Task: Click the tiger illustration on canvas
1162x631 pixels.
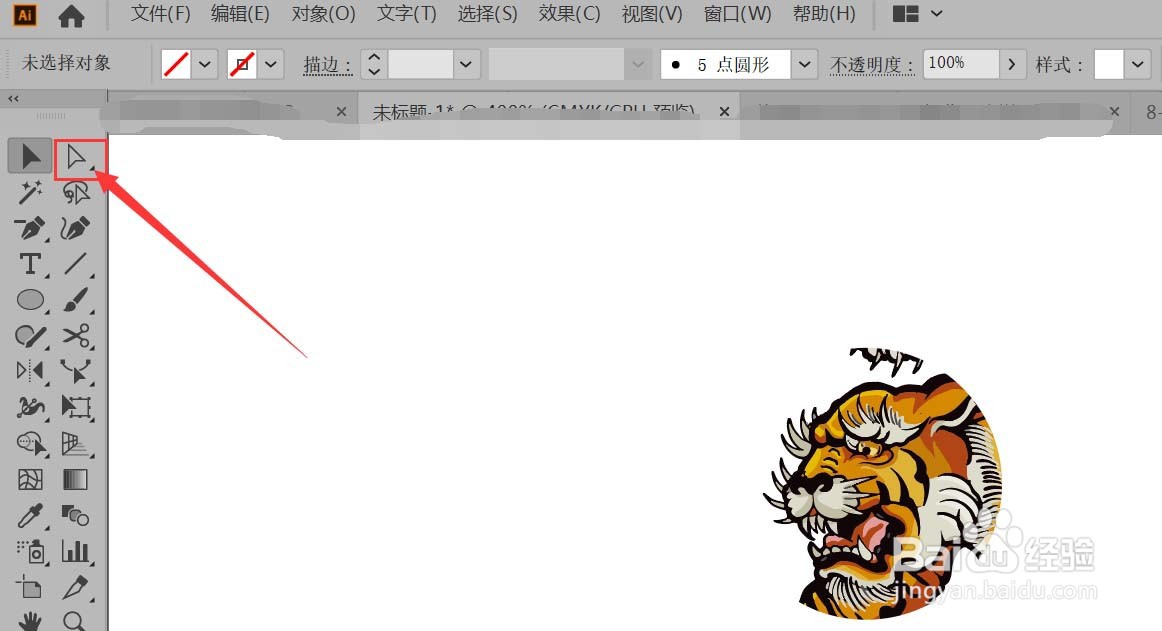Action: click(884, 484)
